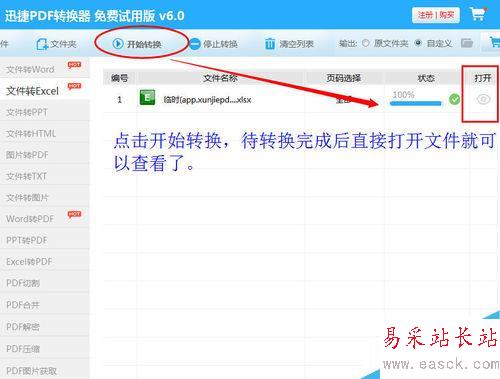Click the green Excel file icon in row 1
The width and height of the screenshot is (500, 379).
147,98
